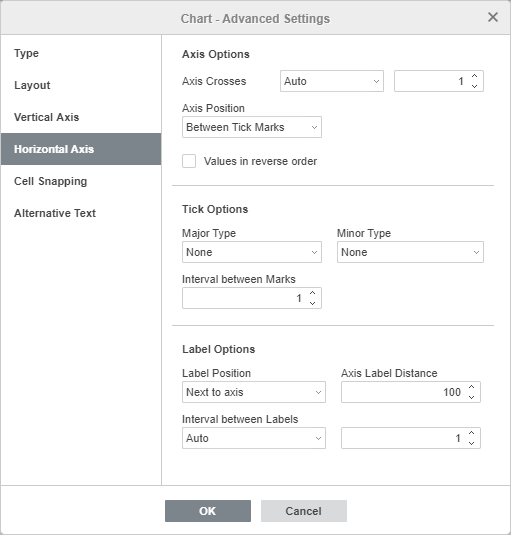
Task: Expand the Major Type dropdown
Action: (252, 252)
